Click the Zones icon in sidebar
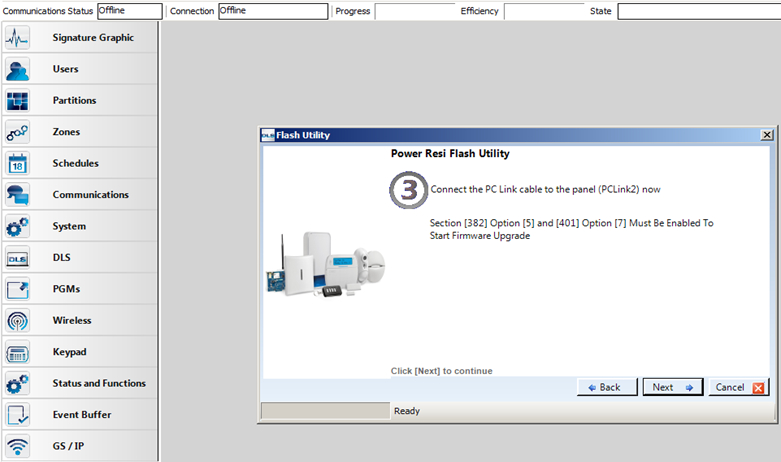 pos(18,132)
